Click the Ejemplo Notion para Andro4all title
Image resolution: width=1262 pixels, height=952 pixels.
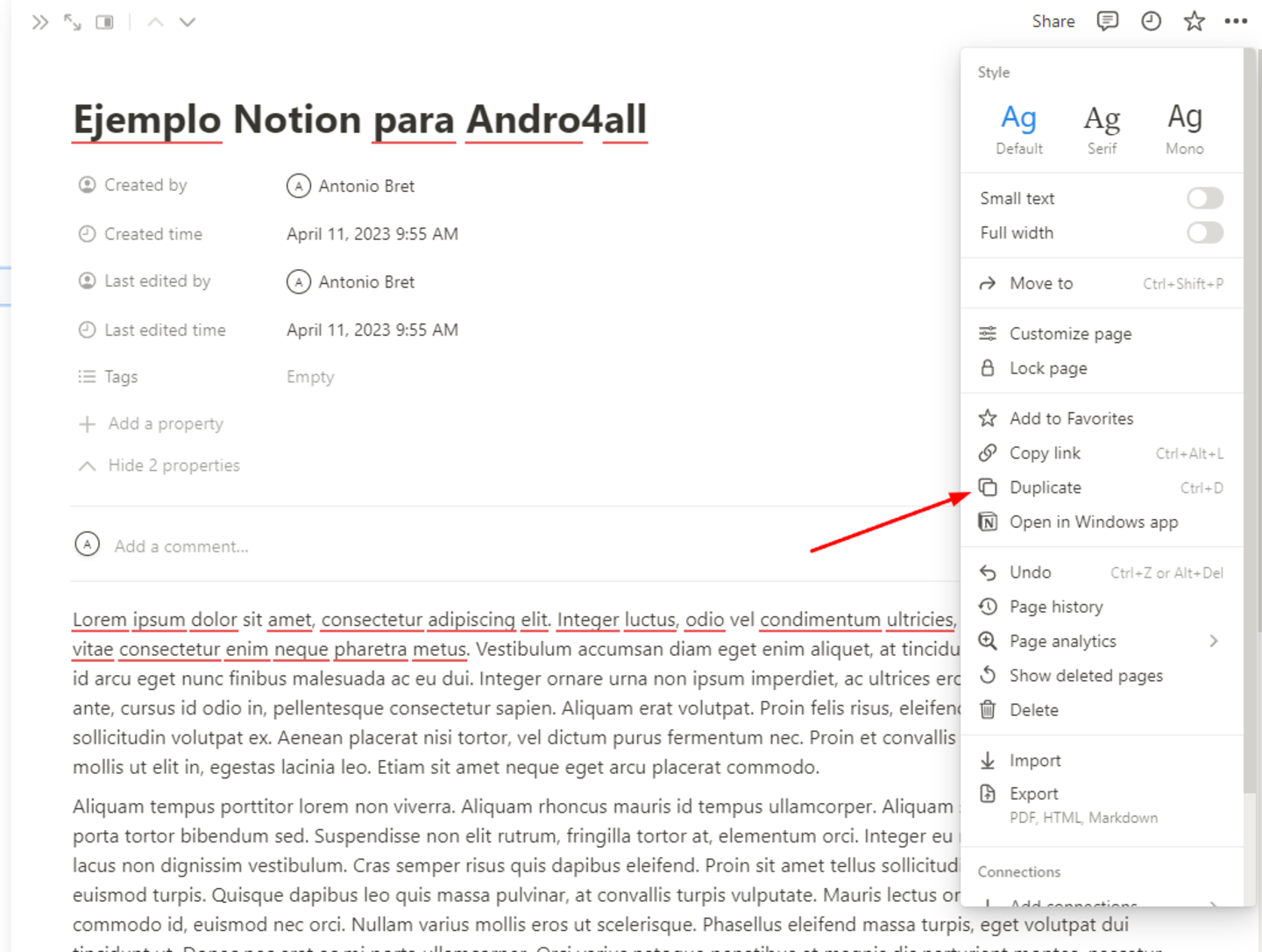[360, 120]
